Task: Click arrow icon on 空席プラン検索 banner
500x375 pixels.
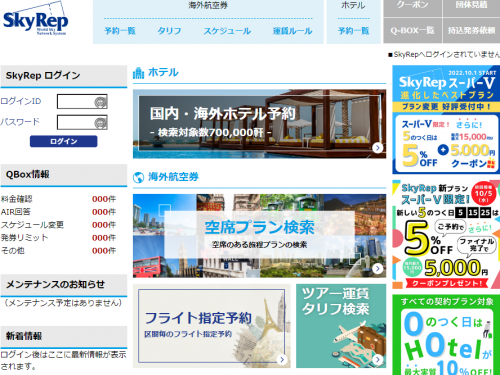Action: [x=377, y=268]
